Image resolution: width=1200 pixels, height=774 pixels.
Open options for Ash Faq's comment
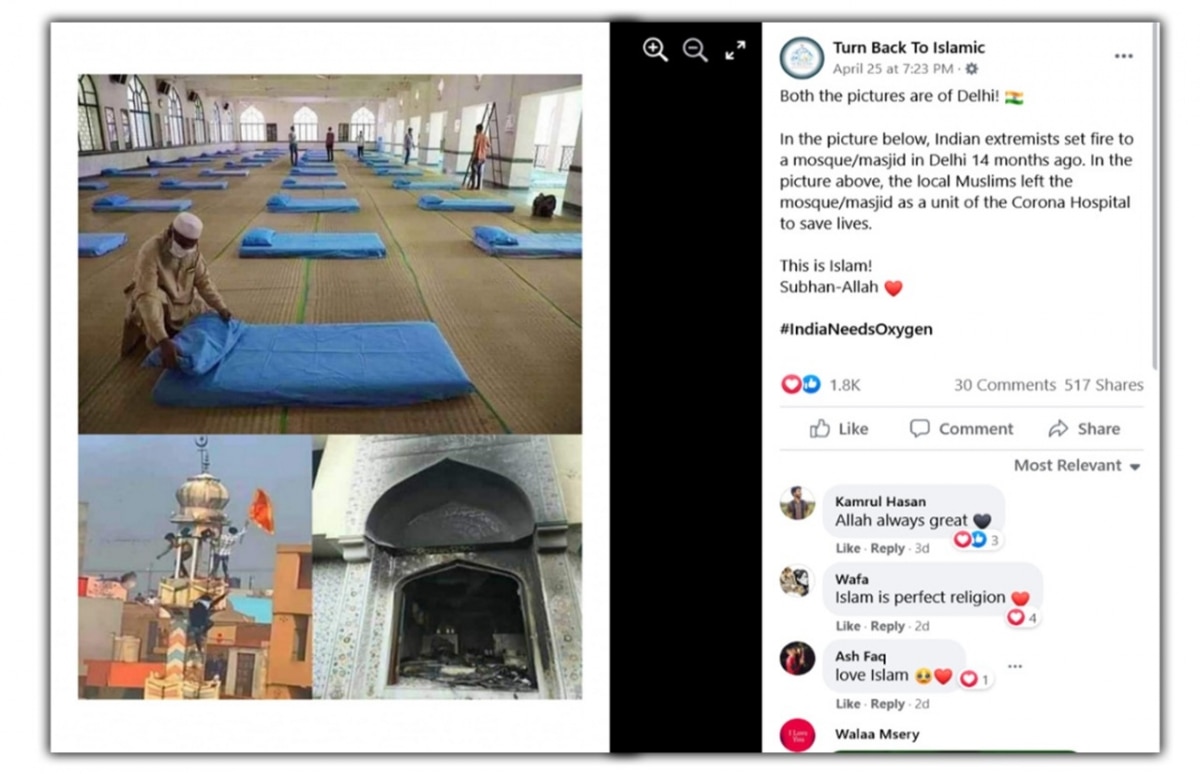pos(1015,666)
